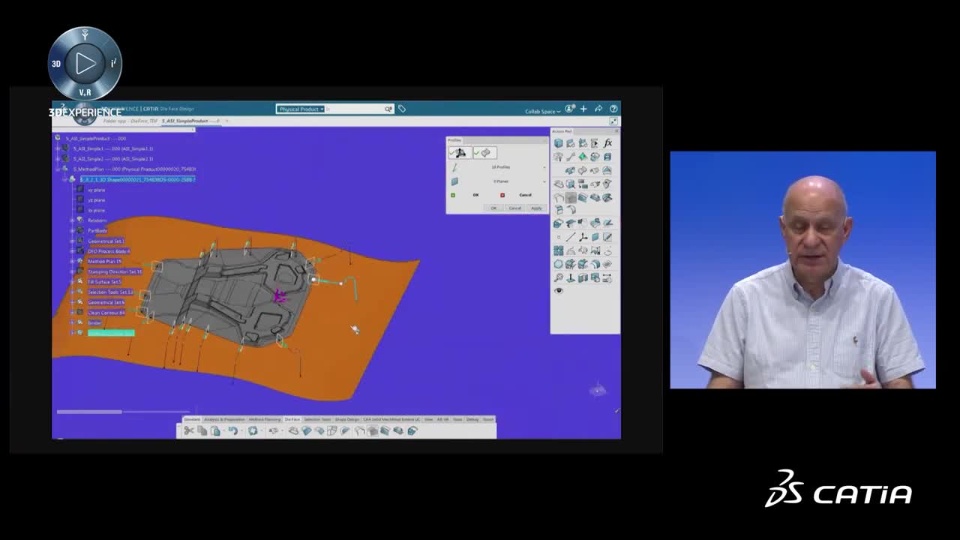Toggle the red Cancel indicator in dialog
Image resolution: width=960 pixels, height=540 pixels.
pos(502,195)
